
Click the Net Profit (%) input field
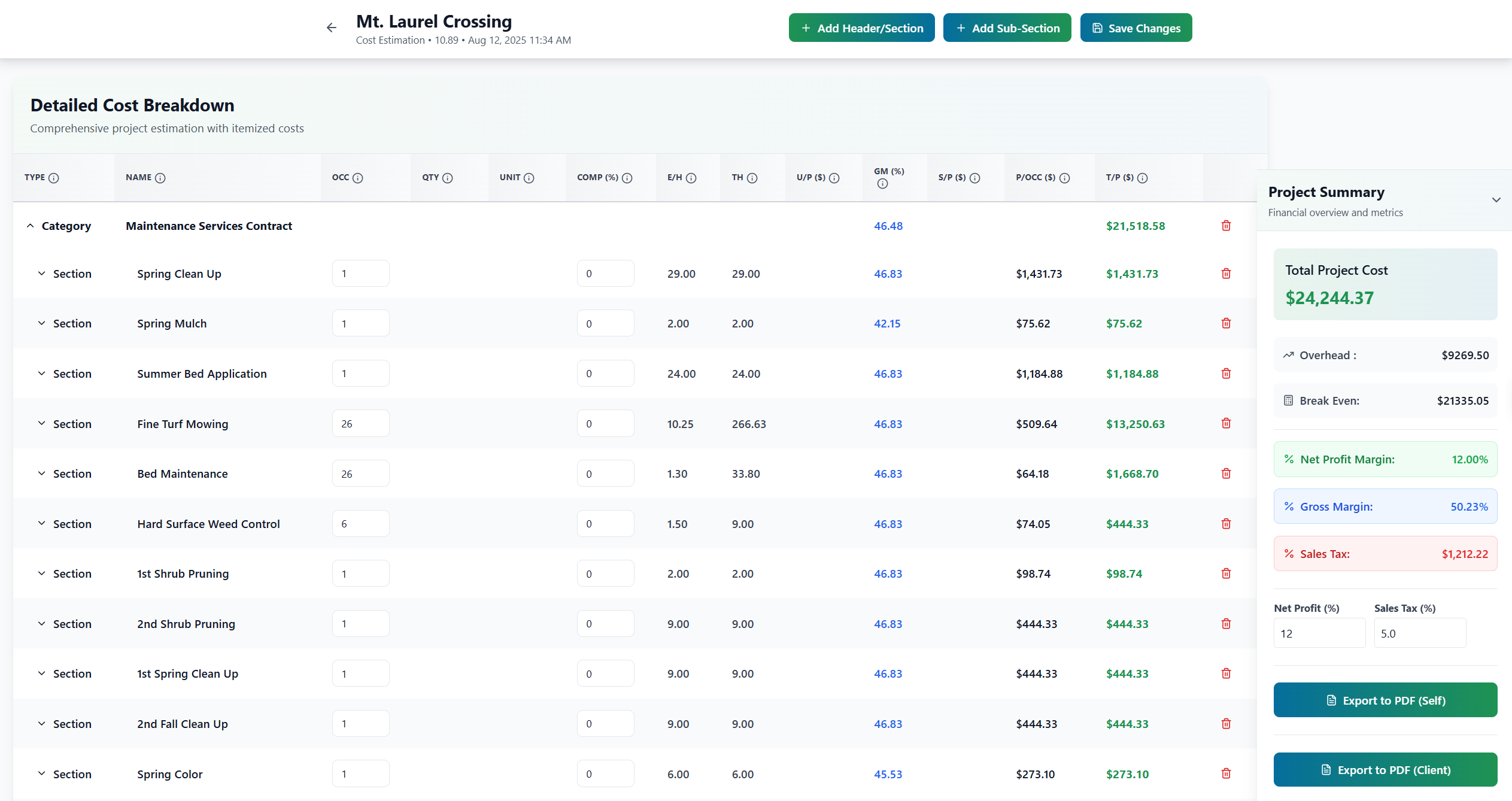[1319, 633]
